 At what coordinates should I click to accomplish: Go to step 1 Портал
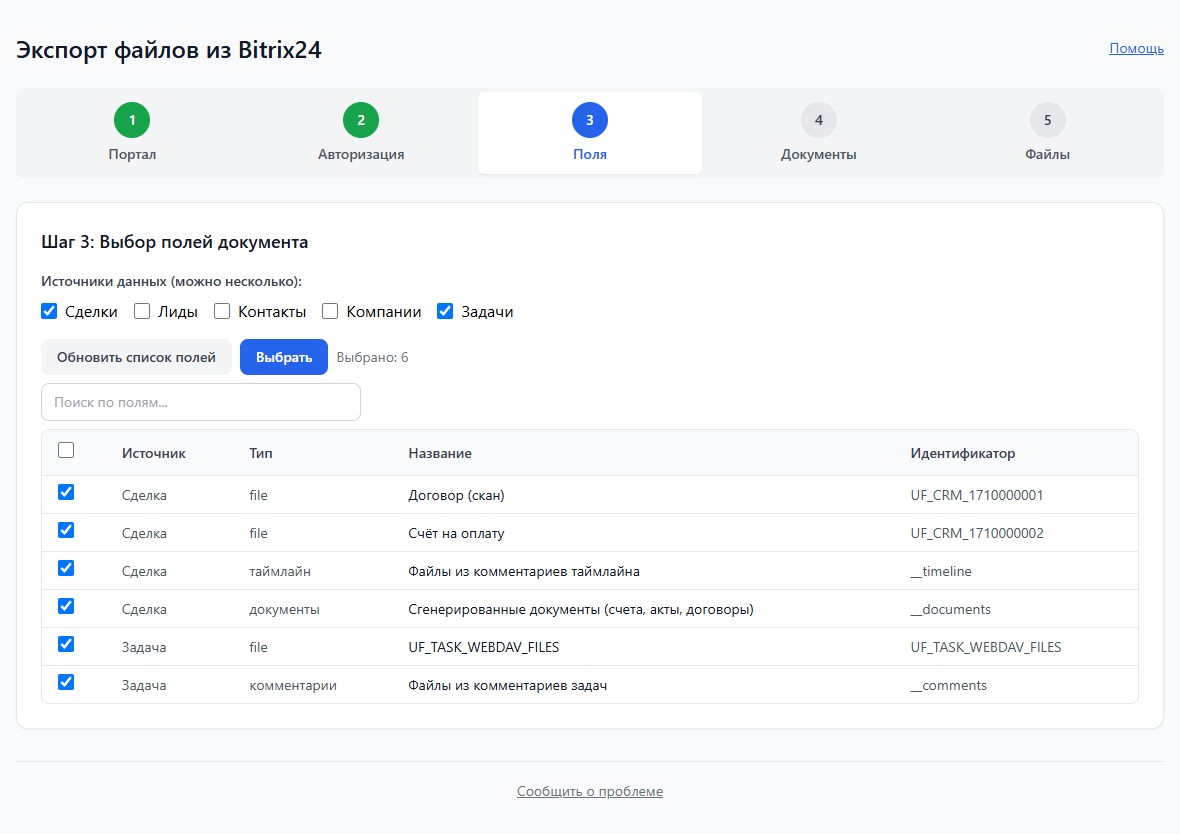coord(132,133)
